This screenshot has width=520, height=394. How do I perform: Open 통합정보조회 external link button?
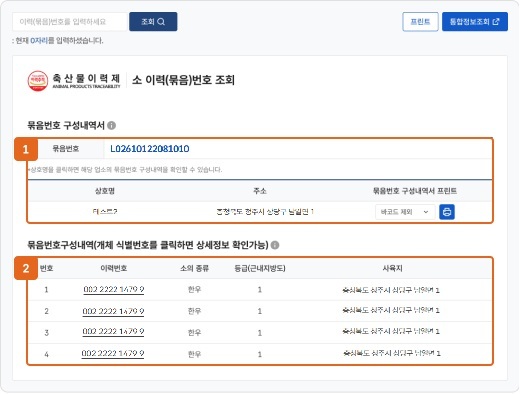pyautogui.click(x=475, y=22)
